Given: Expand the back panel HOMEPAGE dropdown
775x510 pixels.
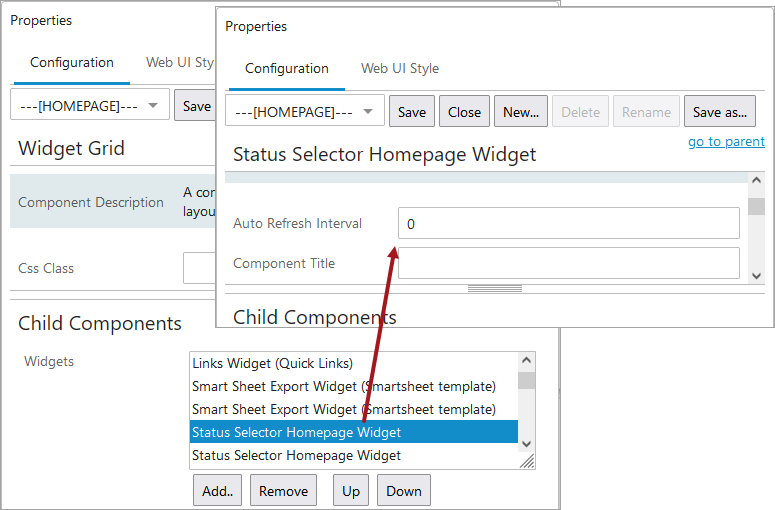Looking at the screenshot, I should 89,105.
